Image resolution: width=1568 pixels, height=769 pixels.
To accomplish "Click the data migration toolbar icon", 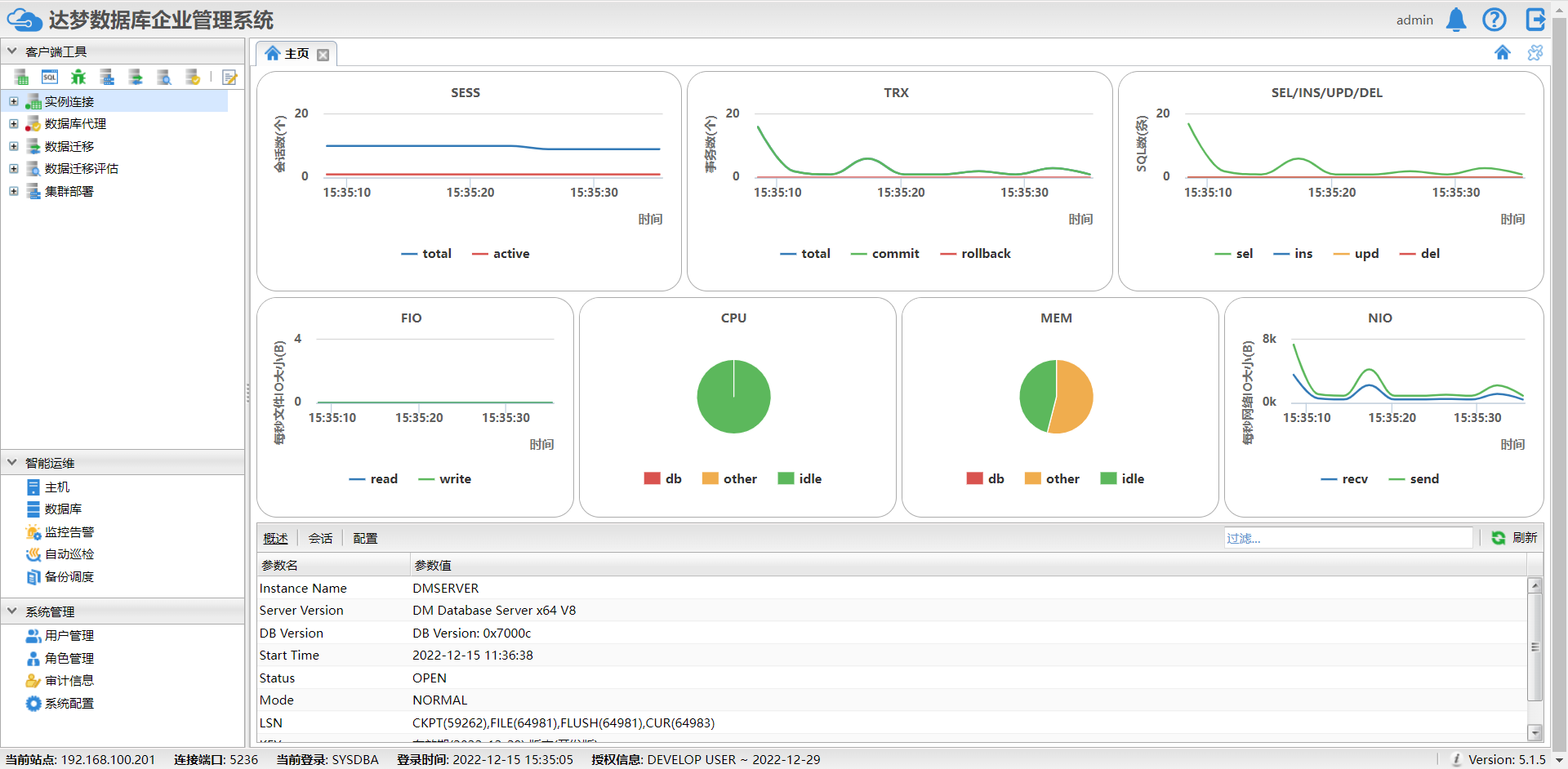I will click(136, 78).
